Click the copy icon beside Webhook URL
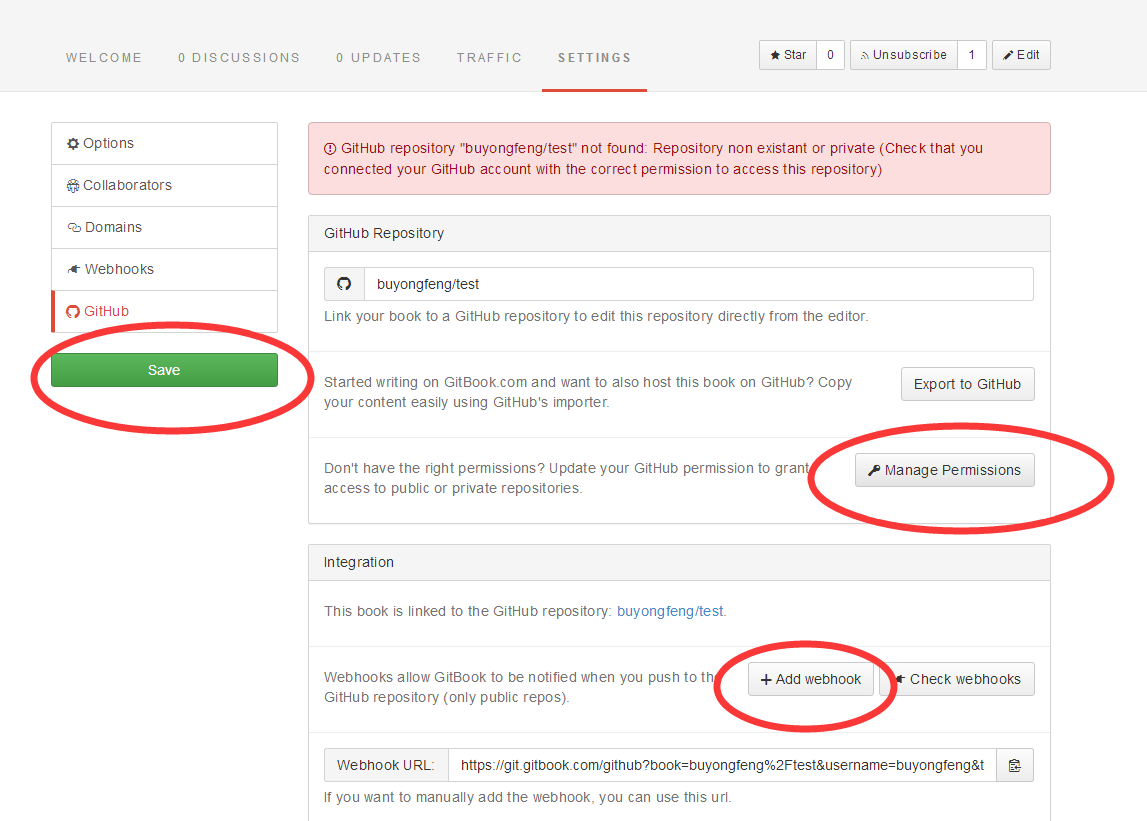 click(1015, 766)
